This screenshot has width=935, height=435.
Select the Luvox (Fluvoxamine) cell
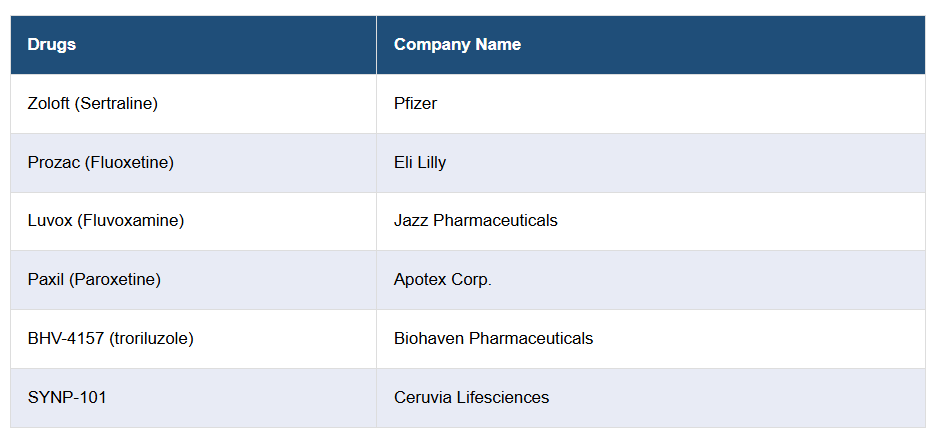106,221
